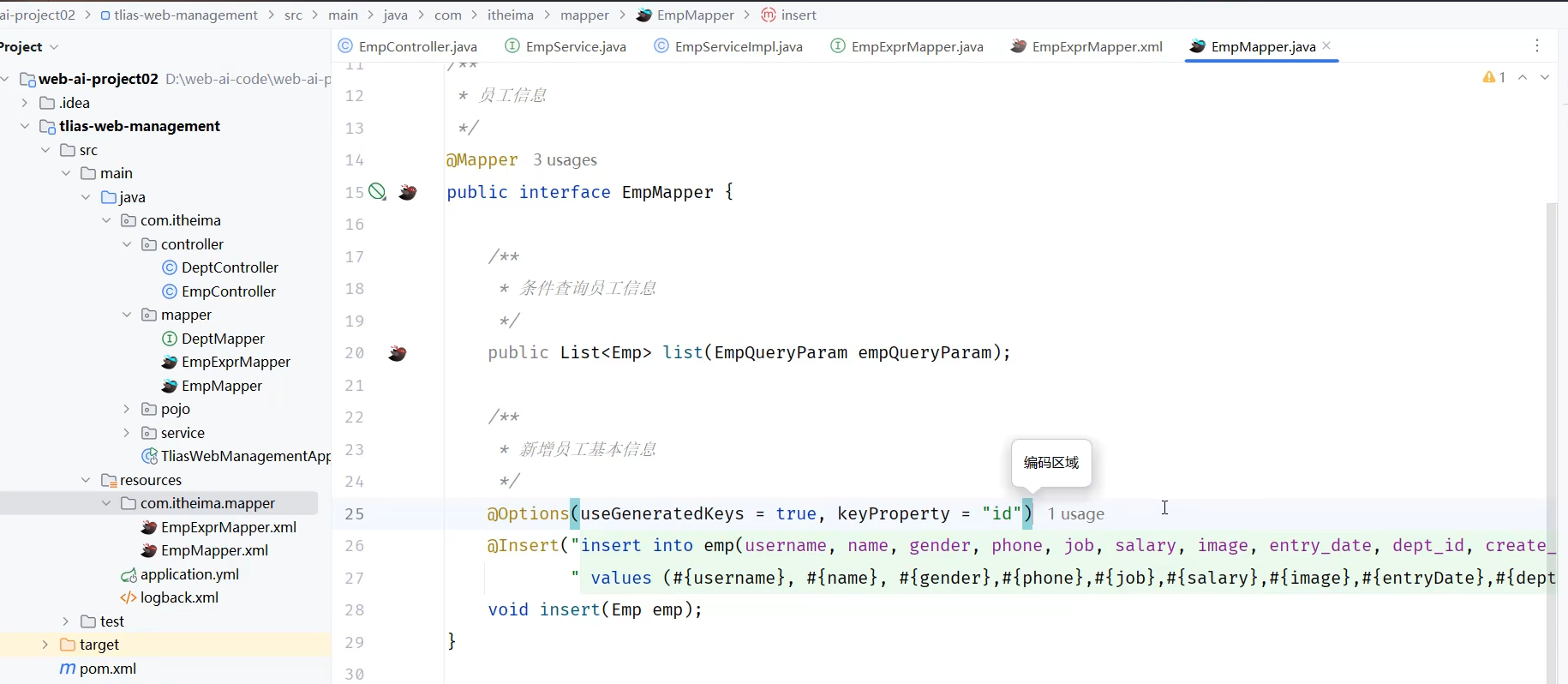Switch to EmpServiceImpl.java tab
The width and height of the screenshot is (1568, 684).
tap(728, 46)
